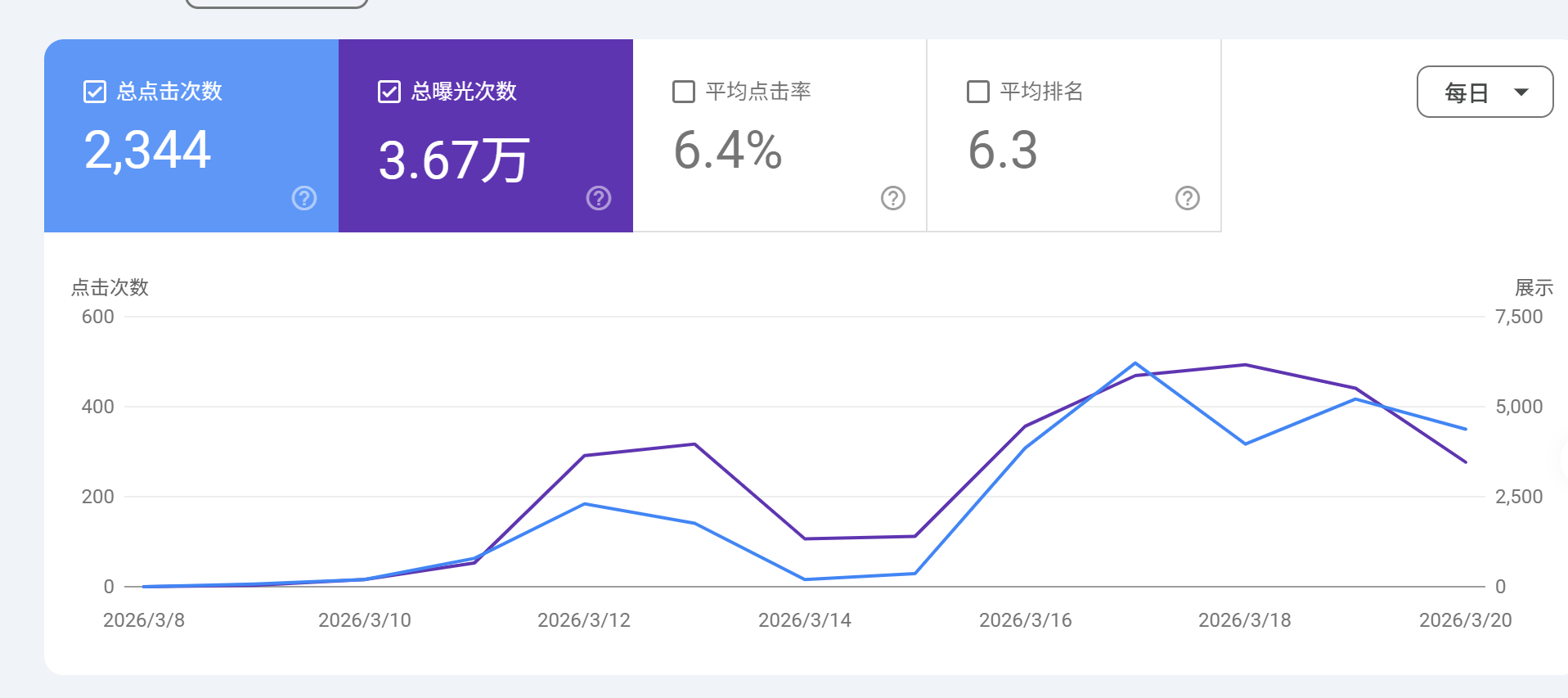Enable the 平均排名 checkbox
1568x698 pixels.
click(978, 92)
